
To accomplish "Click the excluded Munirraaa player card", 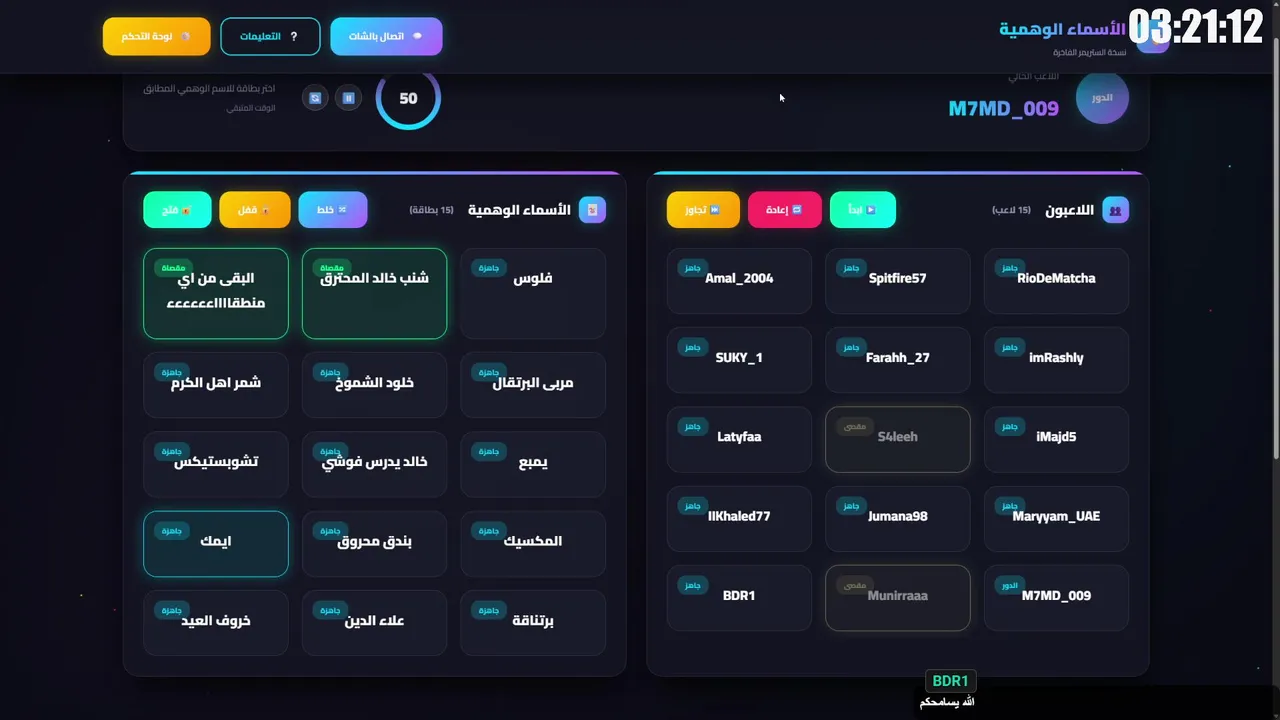I will tap(898, 598).
